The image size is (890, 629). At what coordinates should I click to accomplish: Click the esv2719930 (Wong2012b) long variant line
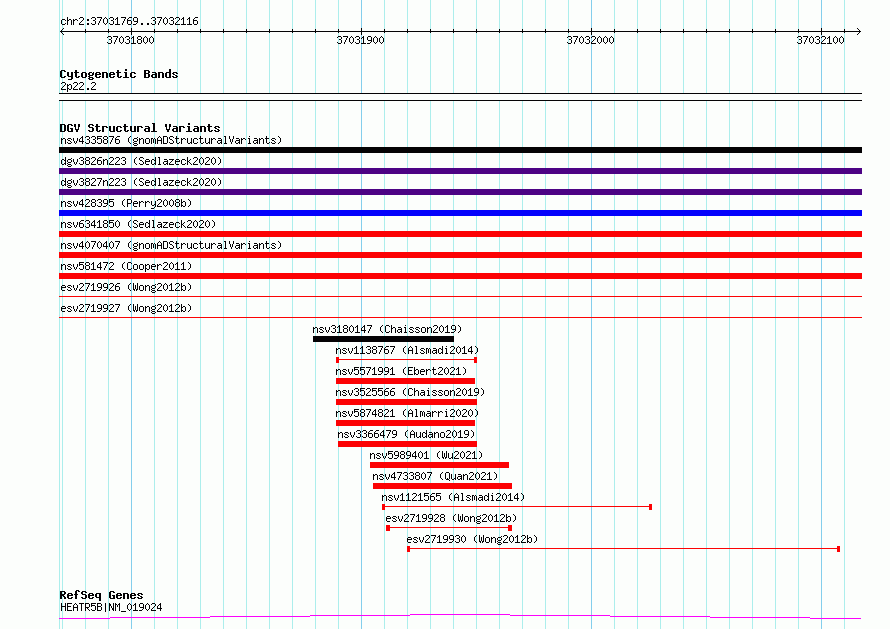(623, 548)
